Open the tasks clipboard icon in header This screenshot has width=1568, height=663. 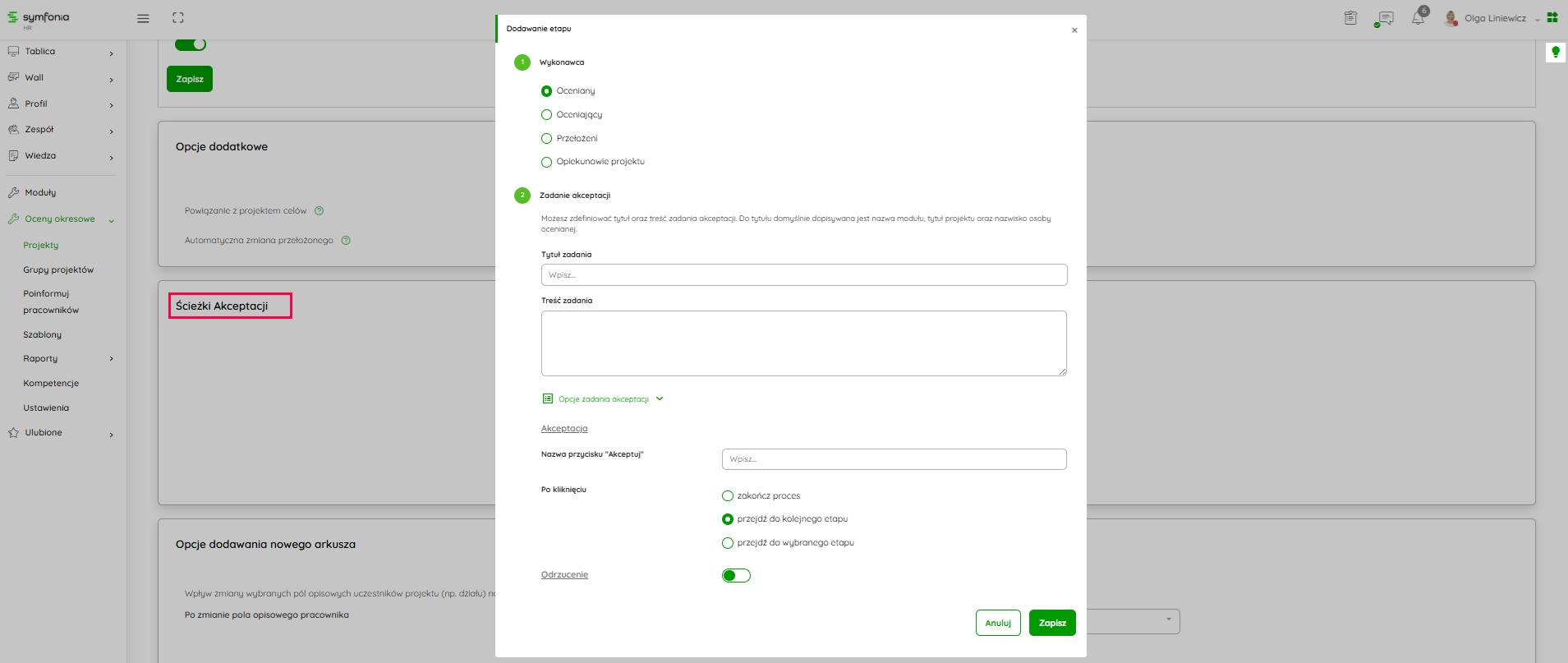coord(1350,18)
